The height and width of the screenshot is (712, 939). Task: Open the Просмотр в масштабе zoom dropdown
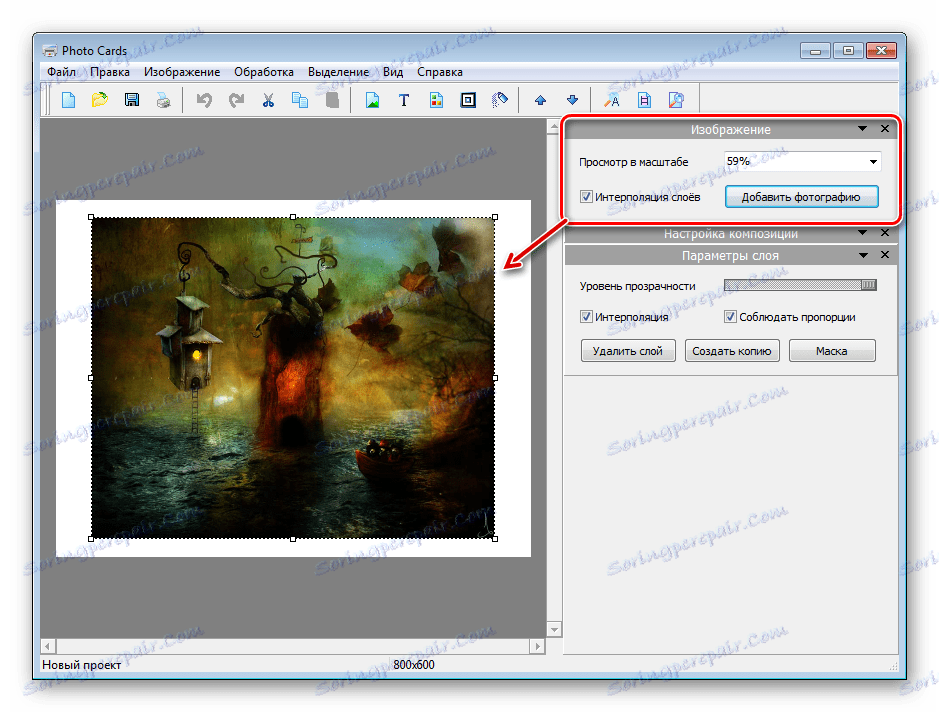[873, 162]
